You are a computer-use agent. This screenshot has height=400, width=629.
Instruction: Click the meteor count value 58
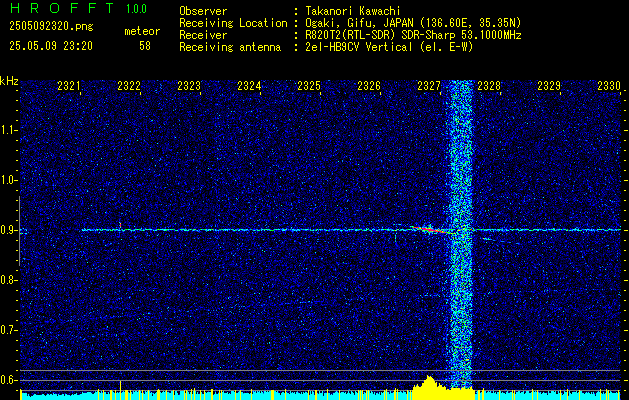point(145,46)
